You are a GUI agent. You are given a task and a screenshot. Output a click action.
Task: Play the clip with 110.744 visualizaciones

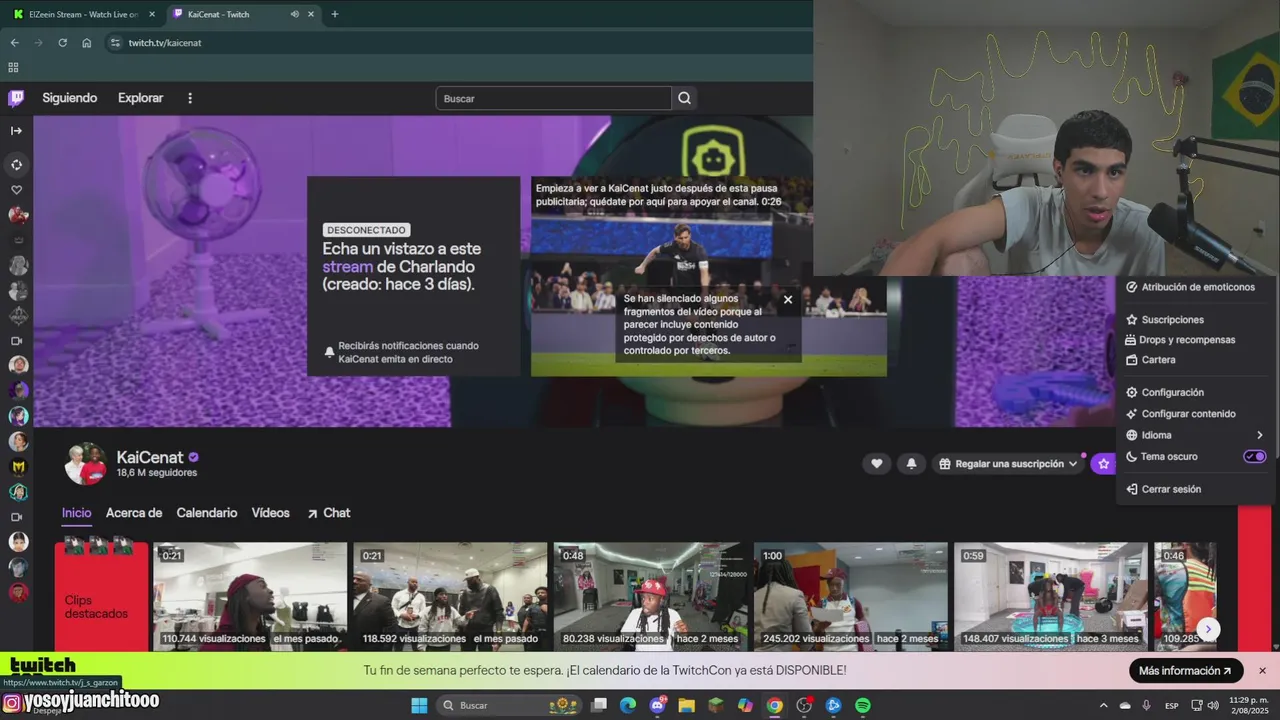click(x=250, y=596)
